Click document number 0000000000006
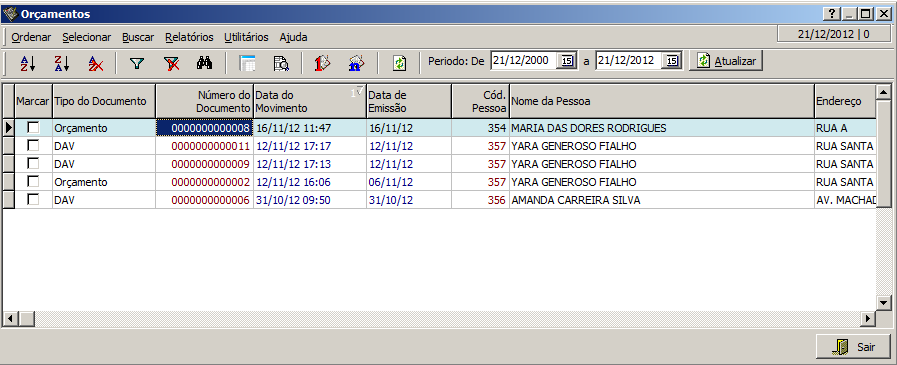This screenshot has width=897, height=365. coord(204,200)
